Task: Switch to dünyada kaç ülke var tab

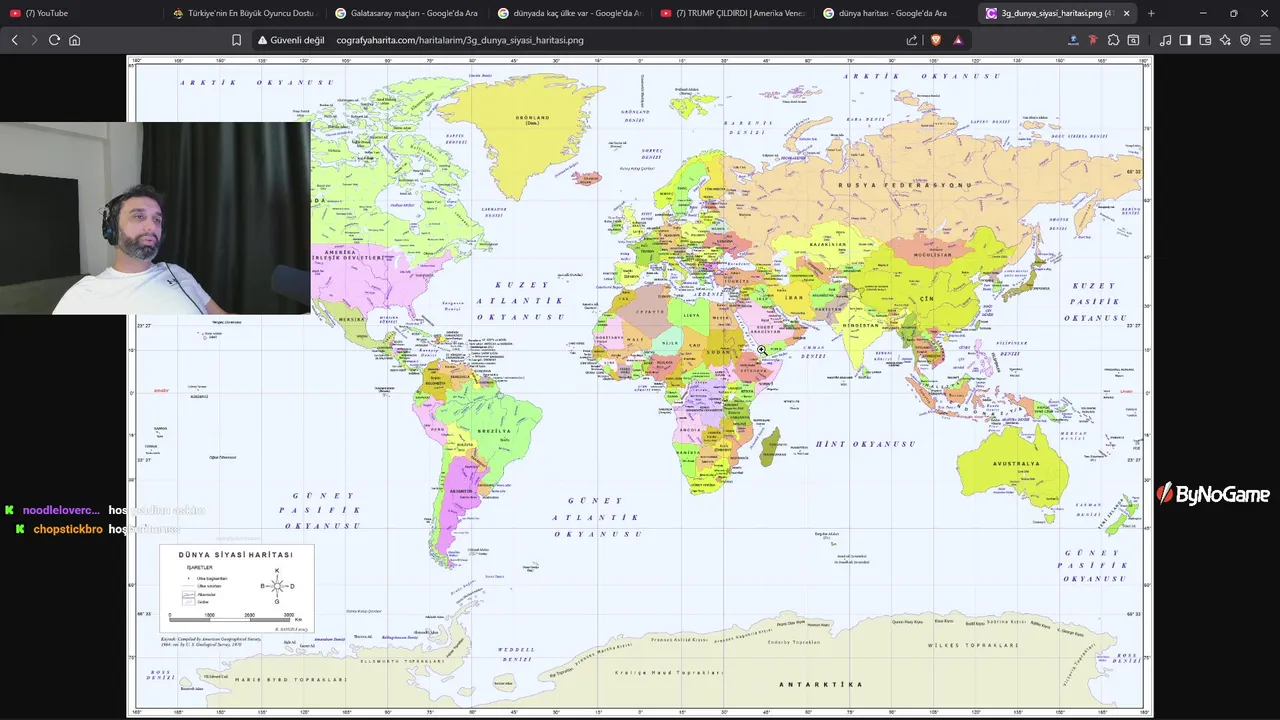Action: [x=569, y=13]
